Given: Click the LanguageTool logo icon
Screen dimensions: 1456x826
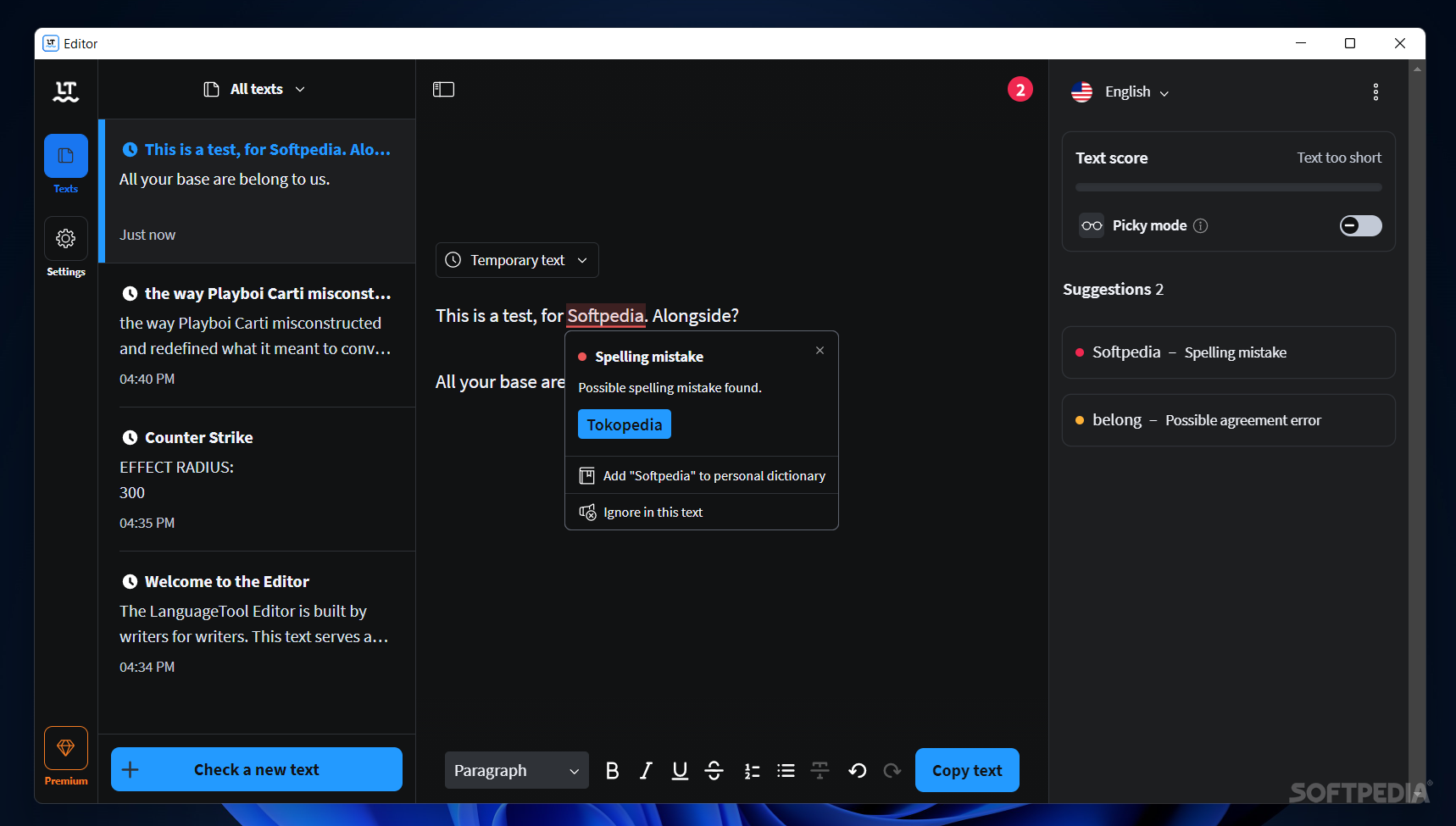Looking at the screenshot, I should coord(66,91).
